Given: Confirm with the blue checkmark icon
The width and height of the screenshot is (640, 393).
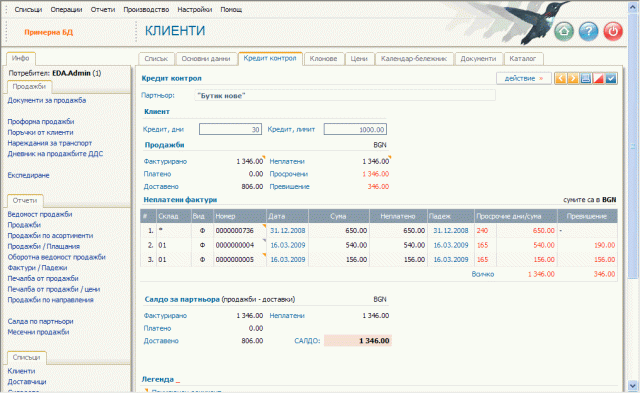Looking at the screenshot, I should [x=611, y=78].
